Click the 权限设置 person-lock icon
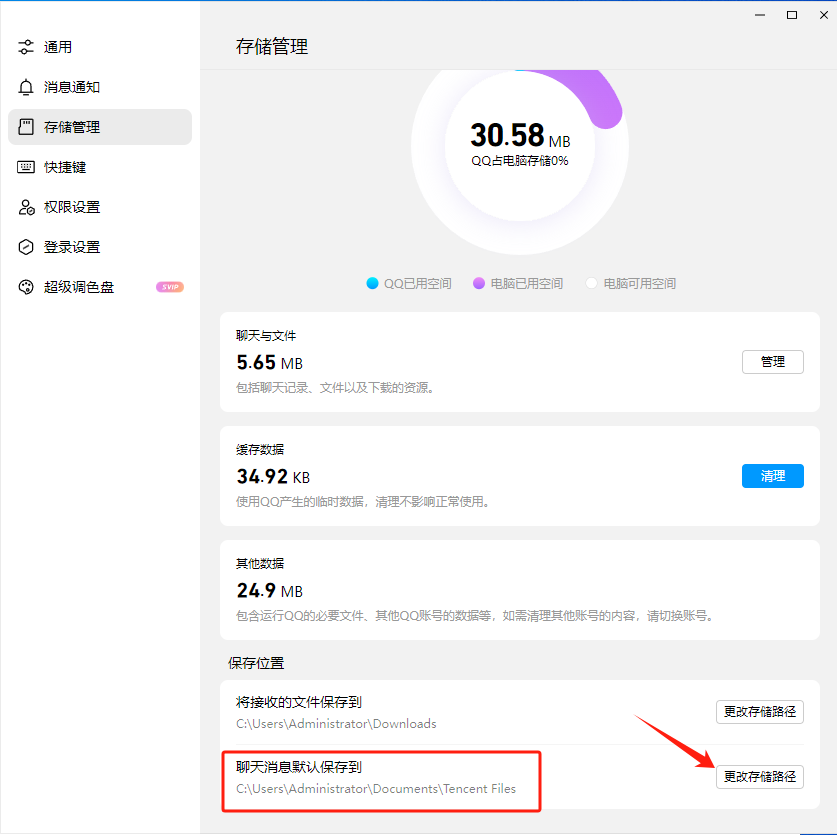Screen dimensions: 837x835 (x=26, y=207)
